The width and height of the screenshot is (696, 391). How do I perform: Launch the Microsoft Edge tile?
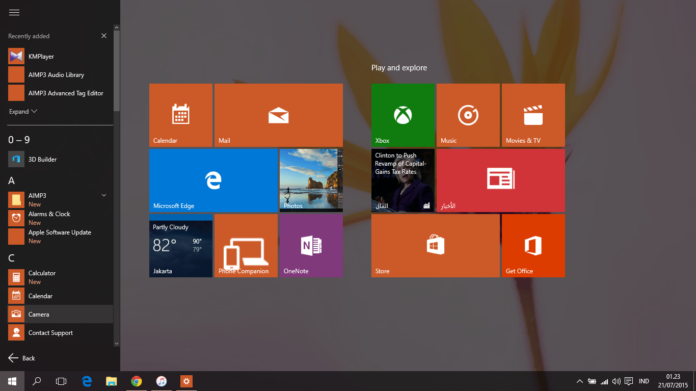coord(214,181)
